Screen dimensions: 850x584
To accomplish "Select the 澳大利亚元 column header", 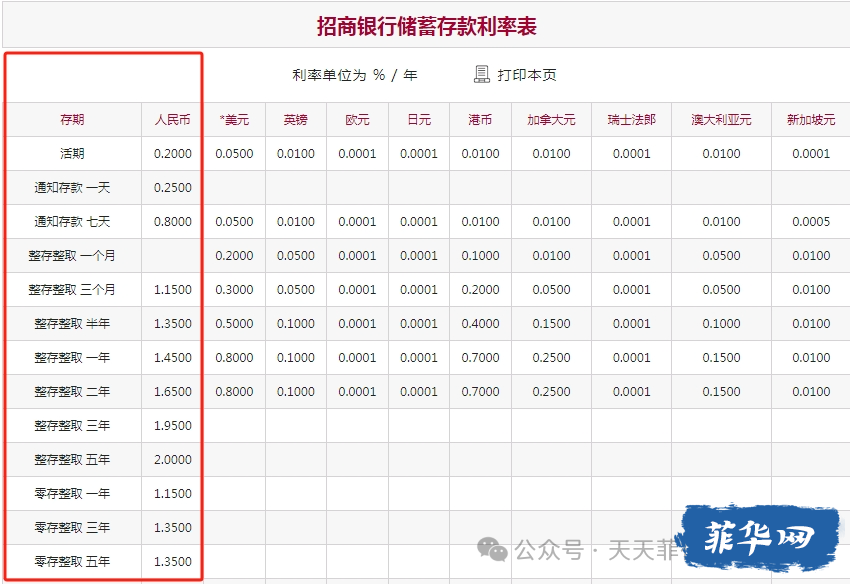I will (x=721, y=120).
